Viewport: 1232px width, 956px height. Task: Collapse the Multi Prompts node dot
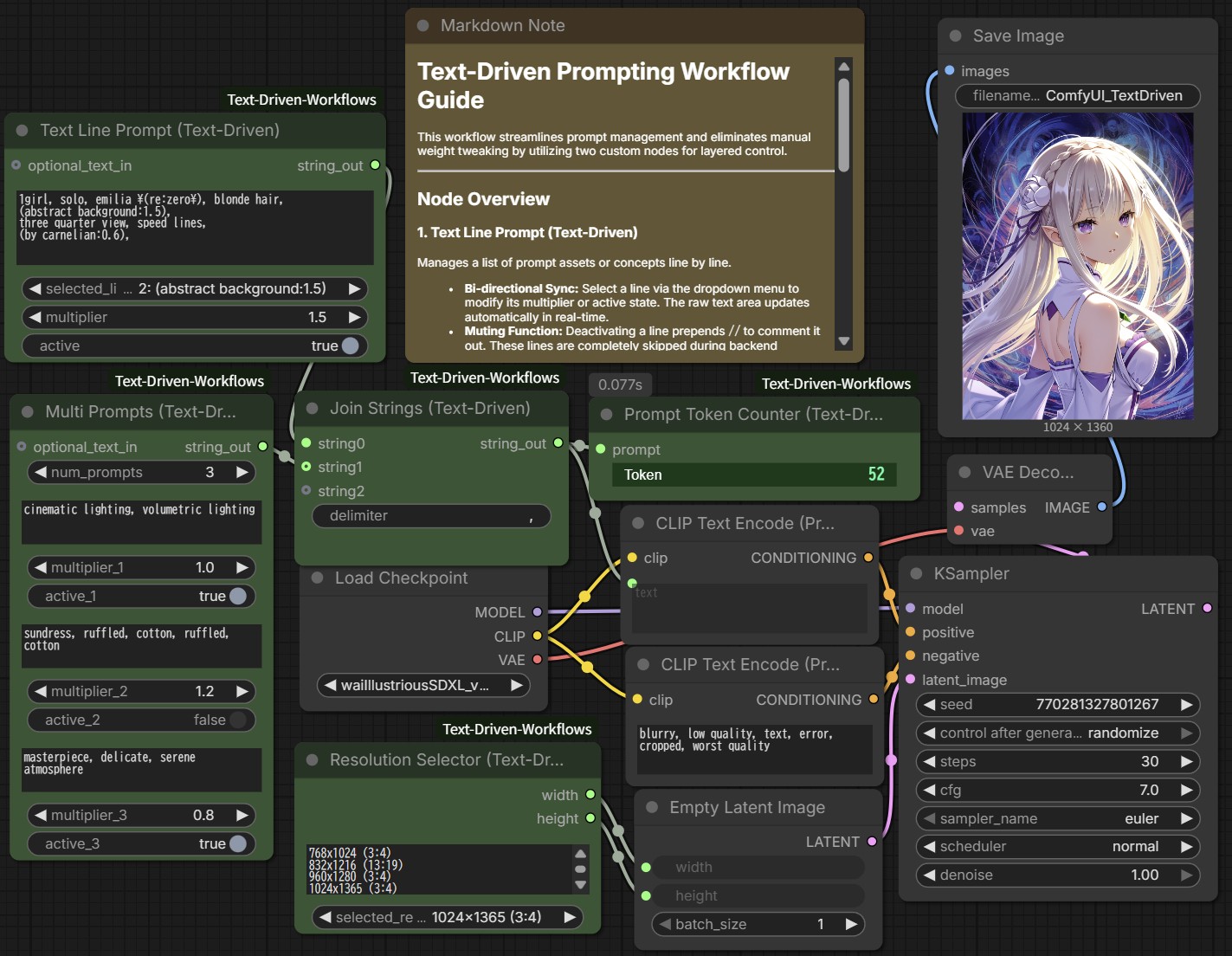coord(28,412)
